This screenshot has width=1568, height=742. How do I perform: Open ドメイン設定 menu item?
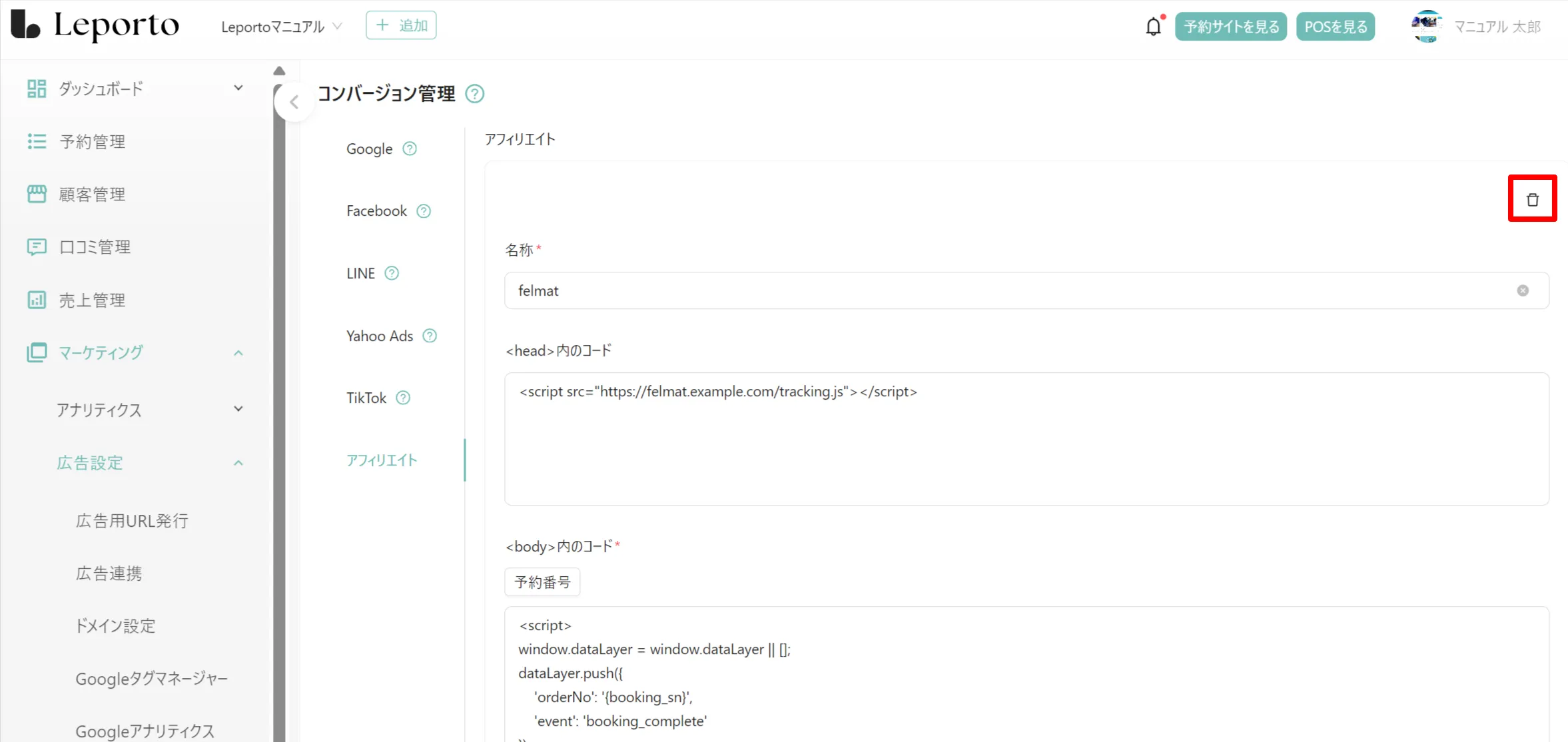(115, 625)
